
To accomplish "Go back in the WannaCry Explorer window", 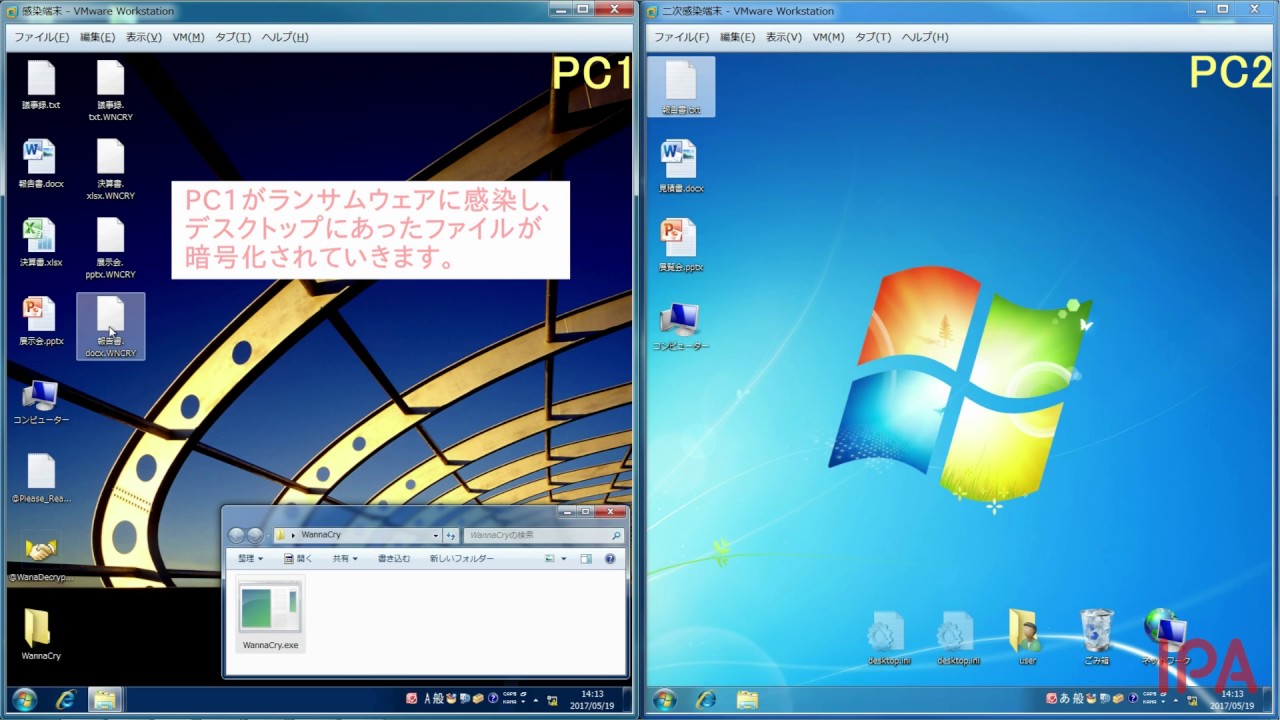I will tap(237, 535).
